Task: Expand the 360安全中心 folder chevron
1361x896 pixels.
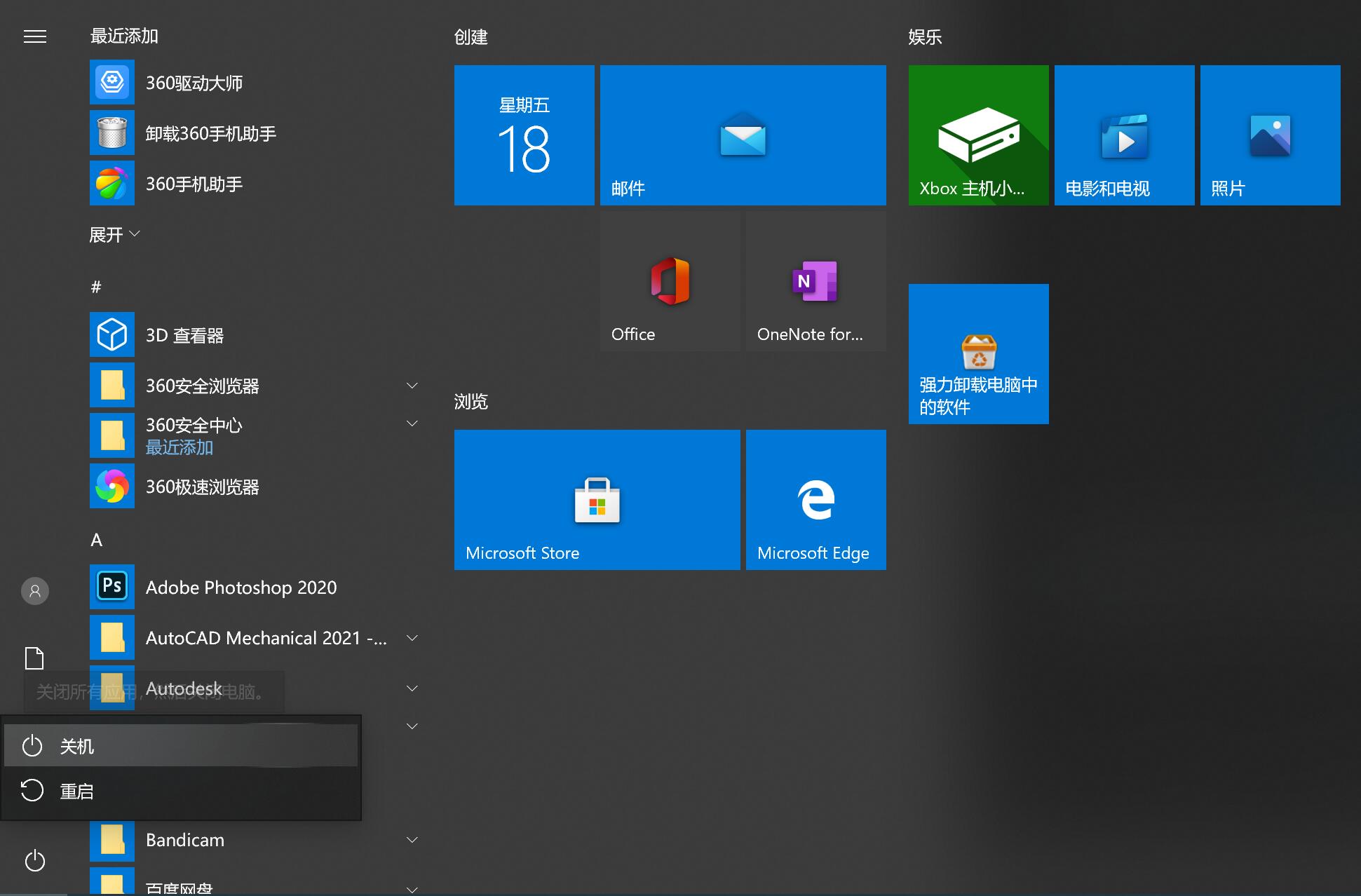Action: pos(412,423)
